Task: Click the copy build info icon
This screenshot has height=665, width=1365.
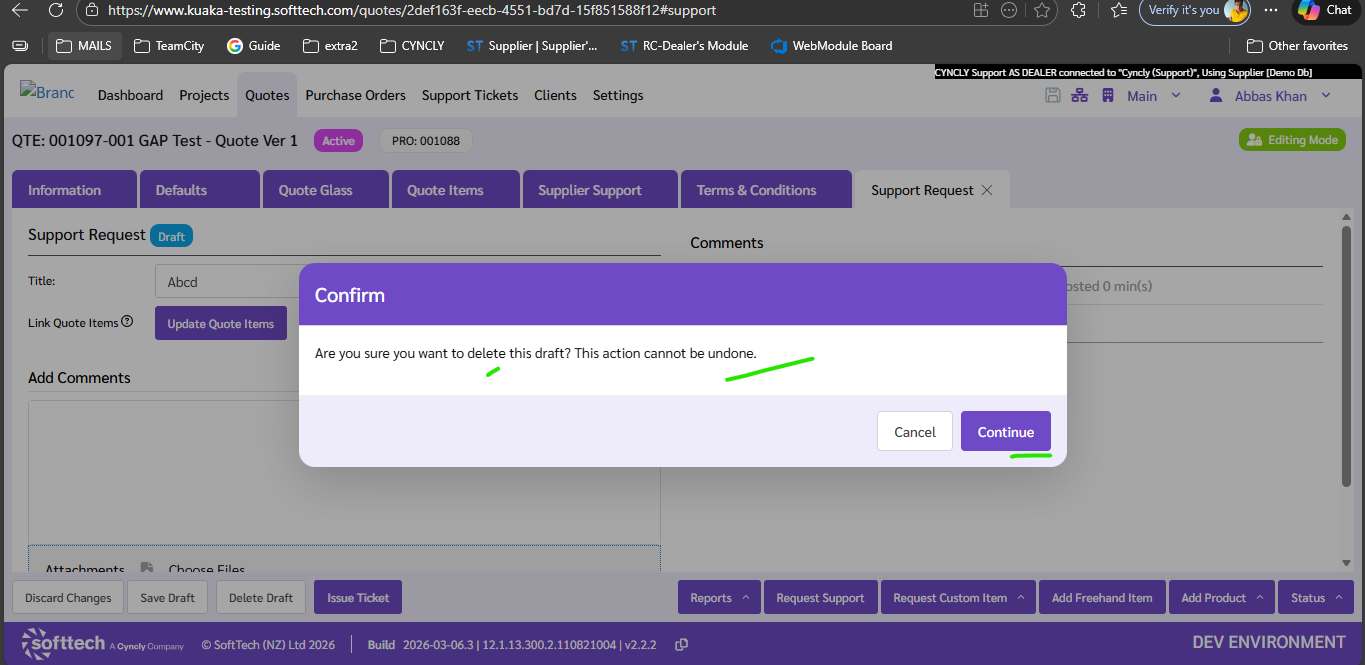Action: (681, 645)
